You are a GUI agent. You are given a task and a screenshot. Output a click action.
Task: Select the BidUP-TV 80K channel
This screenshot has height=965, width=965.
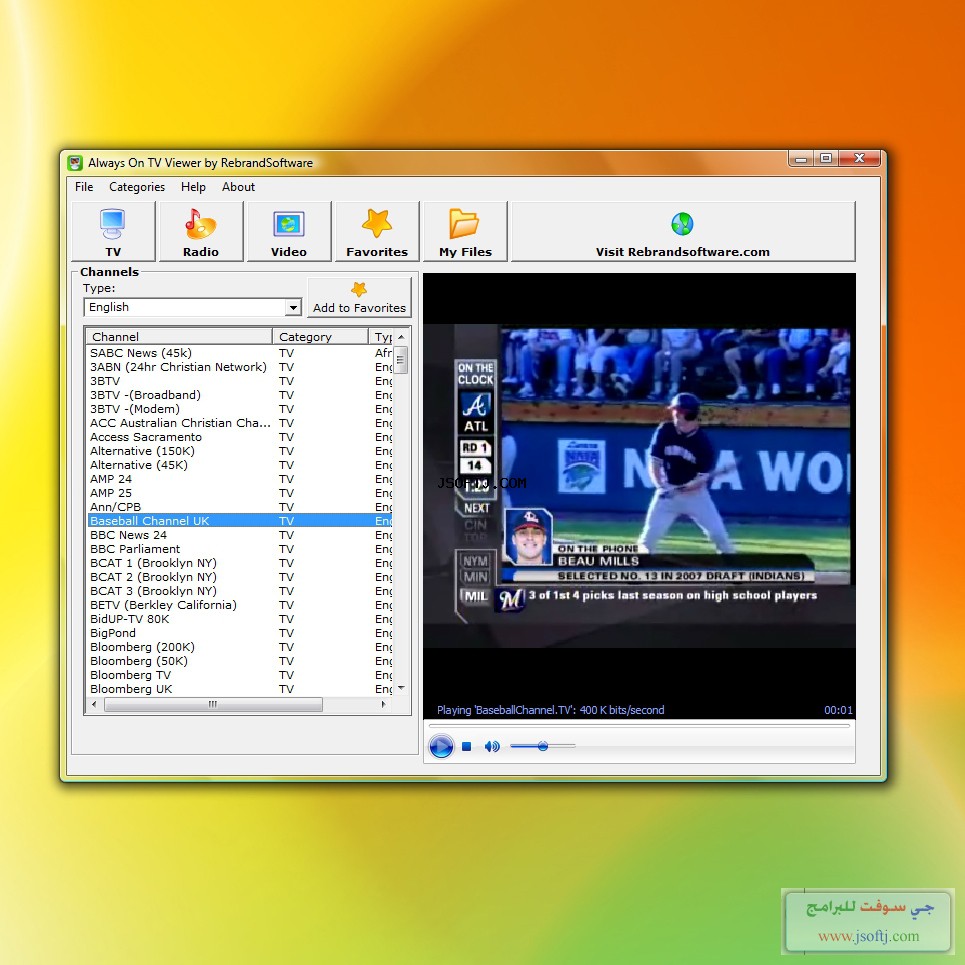pos(239,619)
